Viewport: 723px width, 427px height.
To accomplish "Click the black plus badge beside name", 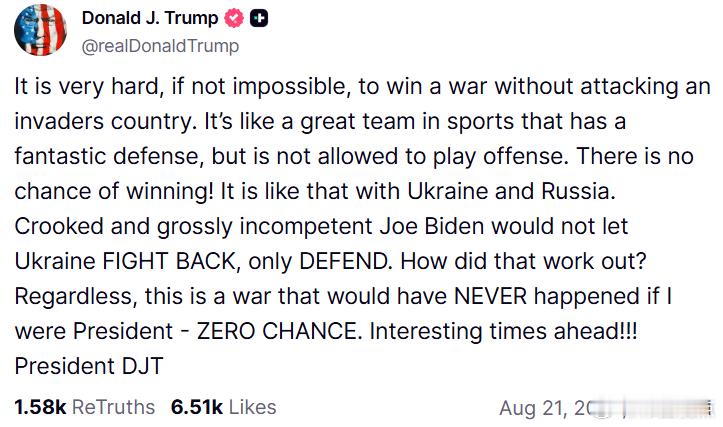I will [x=259, y=18].
